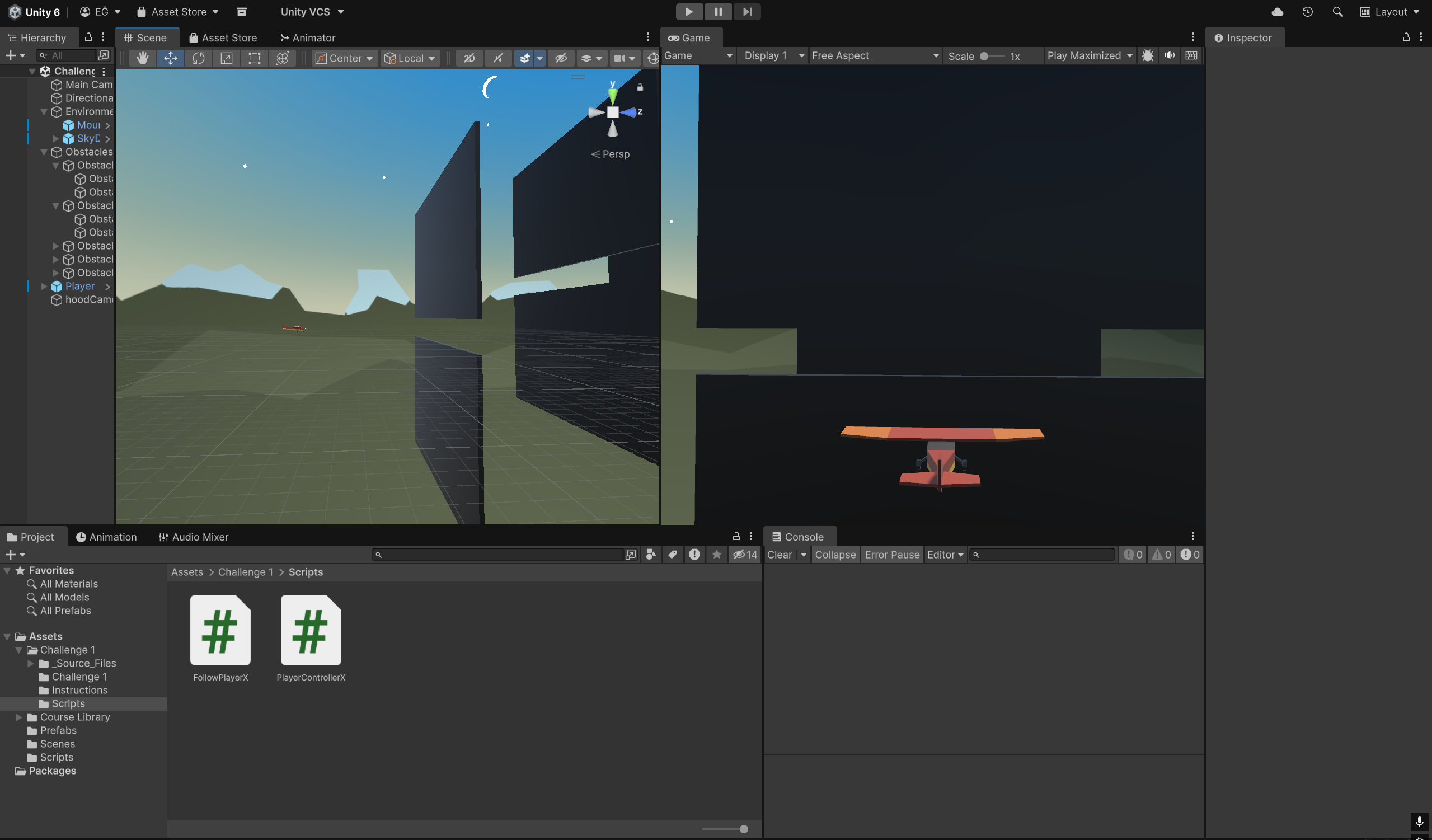Toggle hidden packages visibility count

[x=745, y=555]
